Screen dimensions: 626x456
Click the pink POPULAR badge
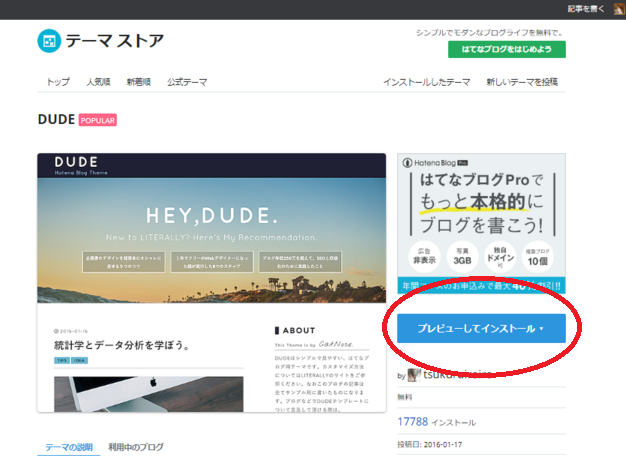(98, 120)
